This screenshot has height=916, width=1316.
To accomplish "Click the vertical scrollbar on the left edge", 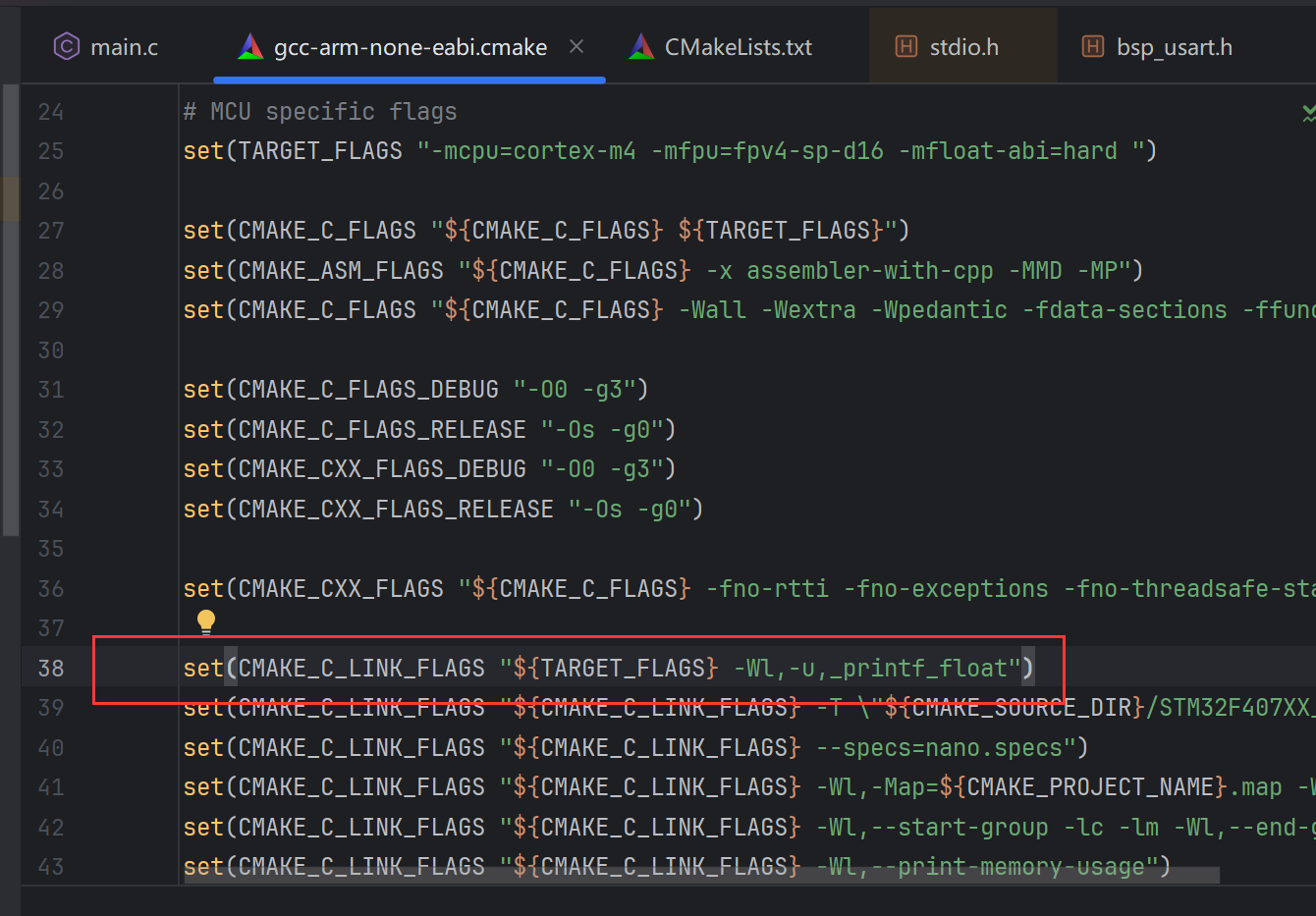I will [x=10, y=309].
